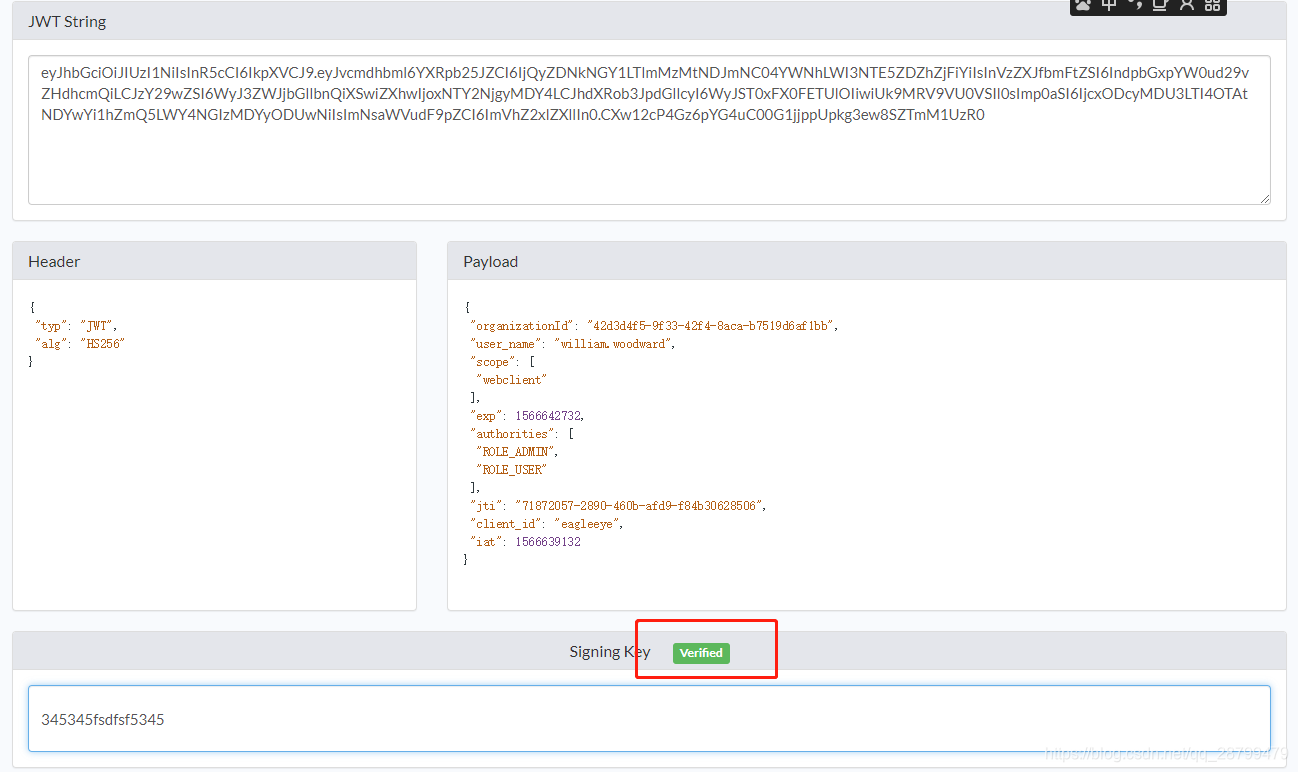Click the "webclient" scope value
1298x772 pixels.
tap(512, 380)
